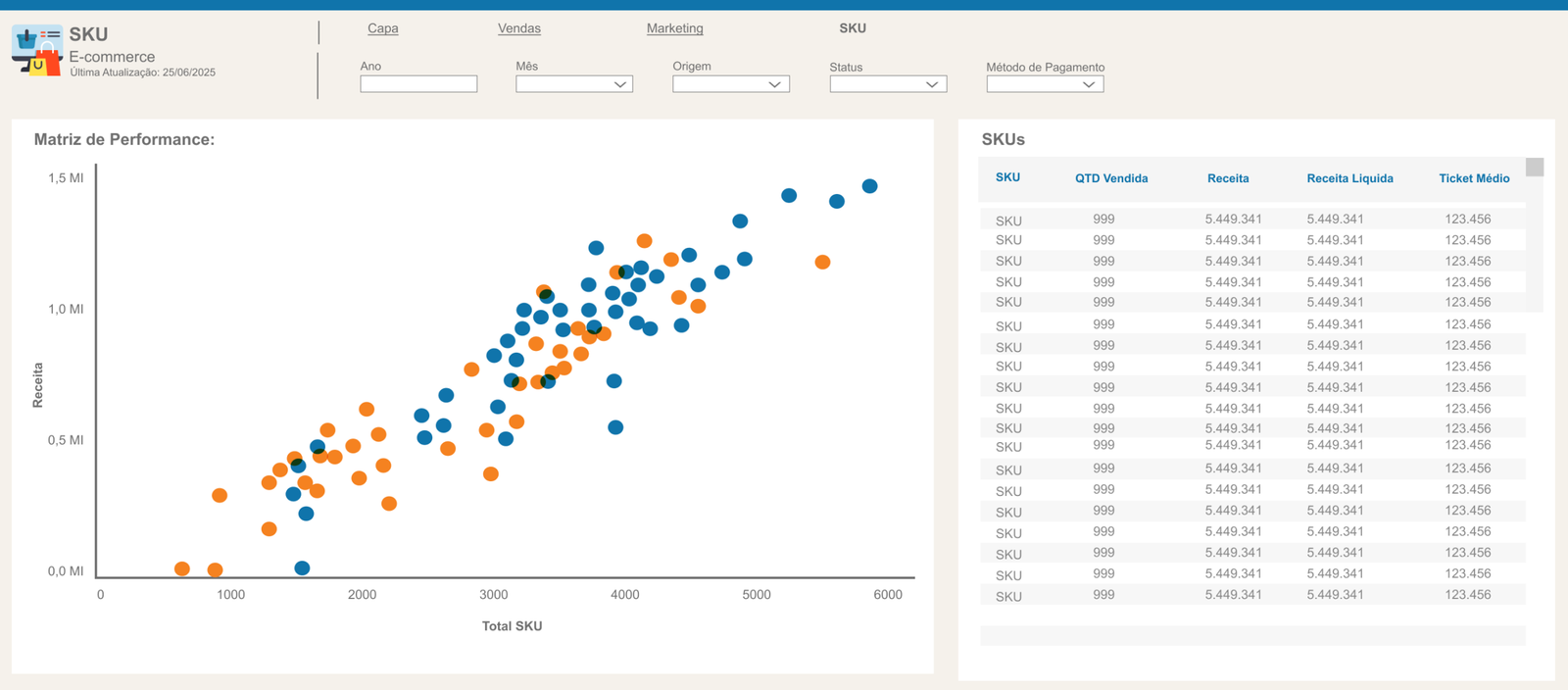Go to the Vendas page
Image resolution: width=1568 pixels, height=690 pixels.
519,28
